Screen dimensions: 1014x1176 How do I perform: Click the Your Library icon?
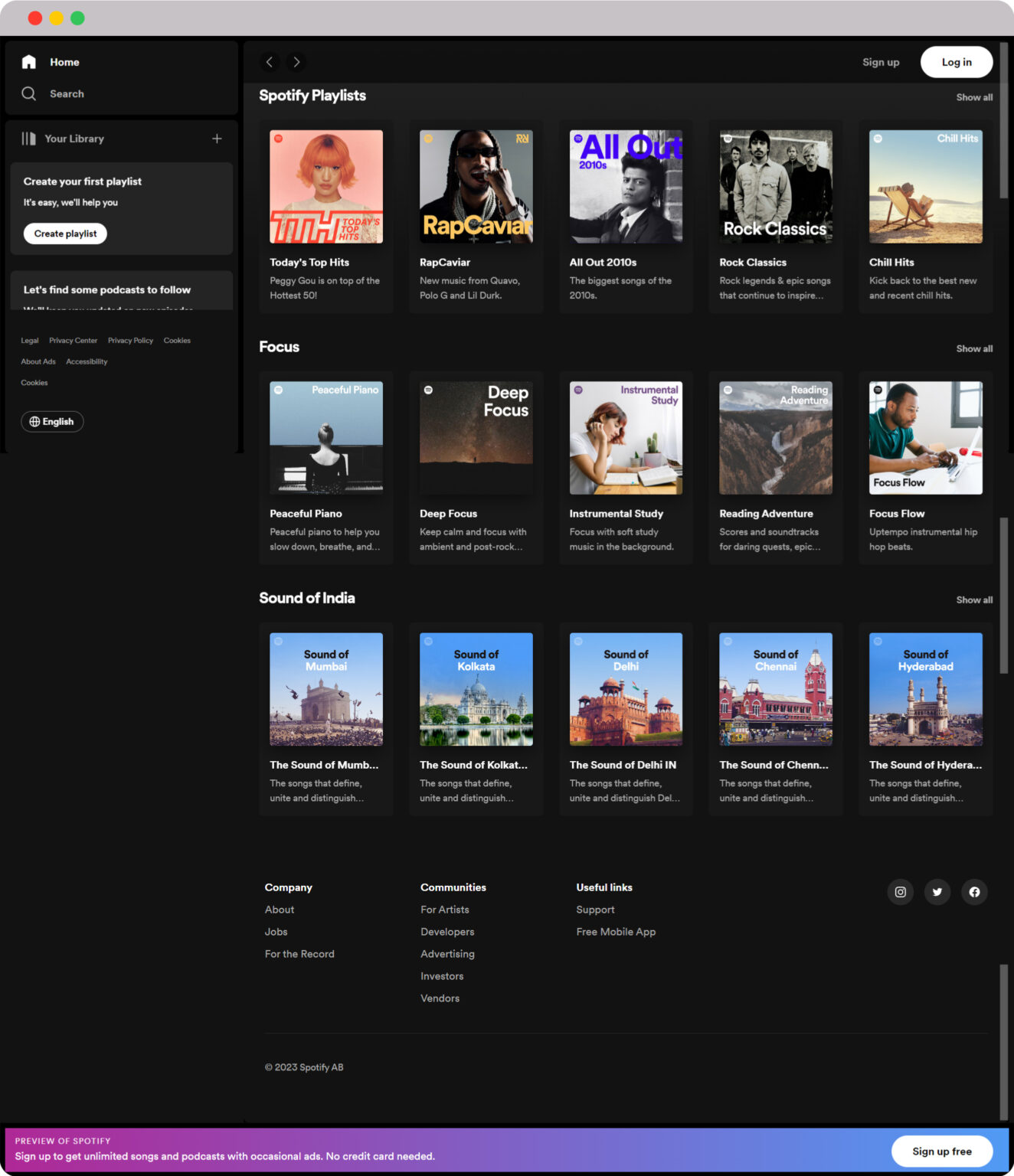point(28,139)
